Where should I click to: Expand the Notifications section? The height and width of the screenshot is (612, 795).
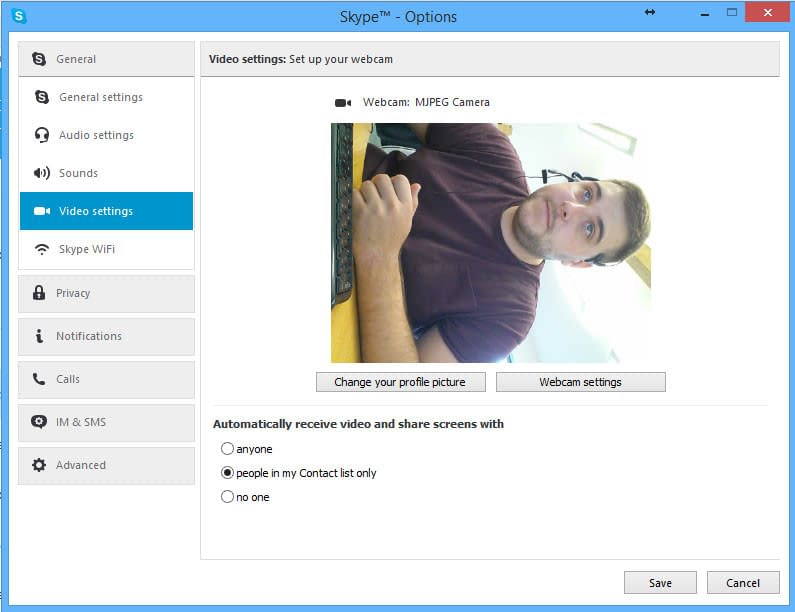[x=106, y=337]
